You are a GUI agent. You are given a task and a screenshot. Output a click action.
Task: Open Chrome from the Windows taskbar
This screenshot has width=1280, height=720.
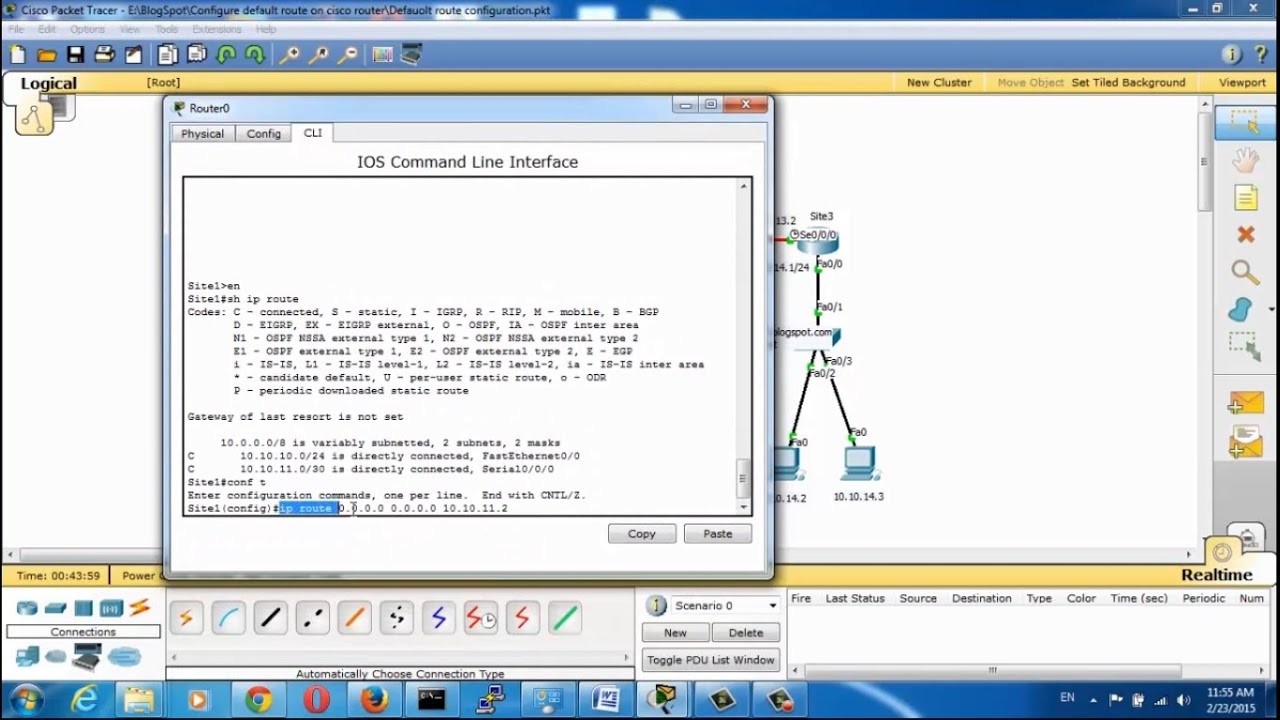point(258,699)
